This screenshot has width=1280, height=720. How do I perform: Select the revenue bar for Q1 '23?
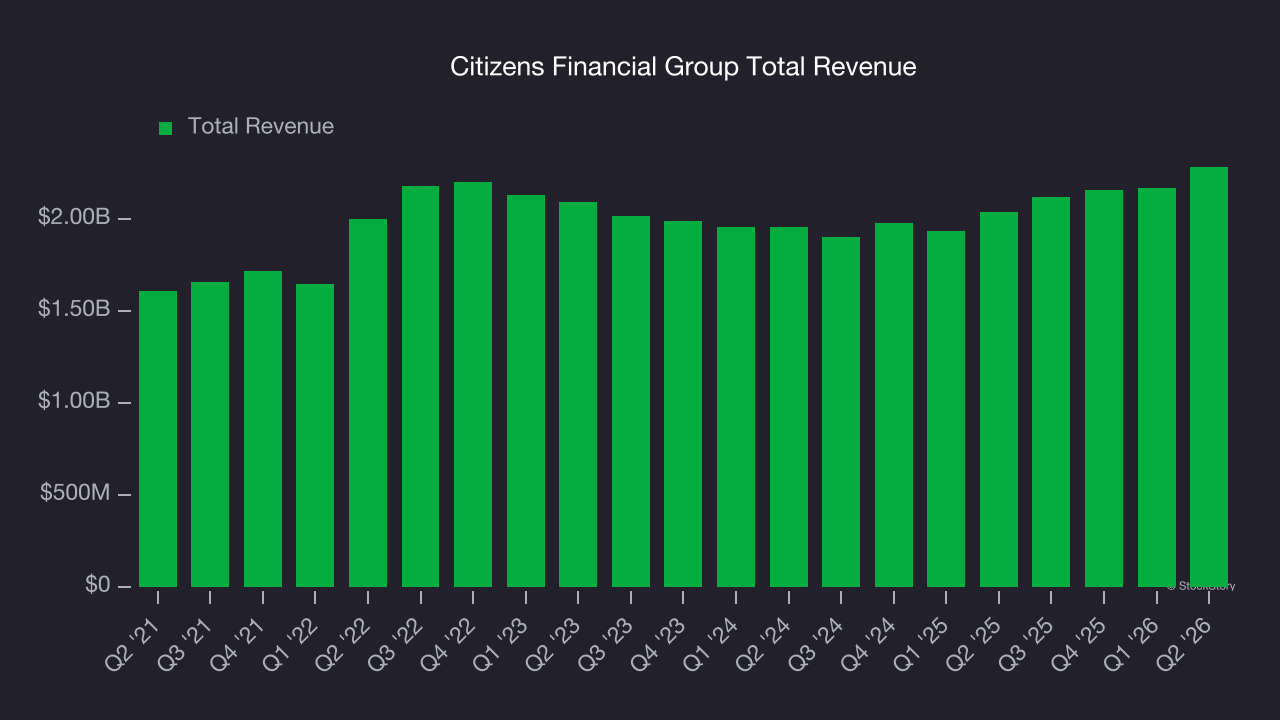[x=526, y=391]
